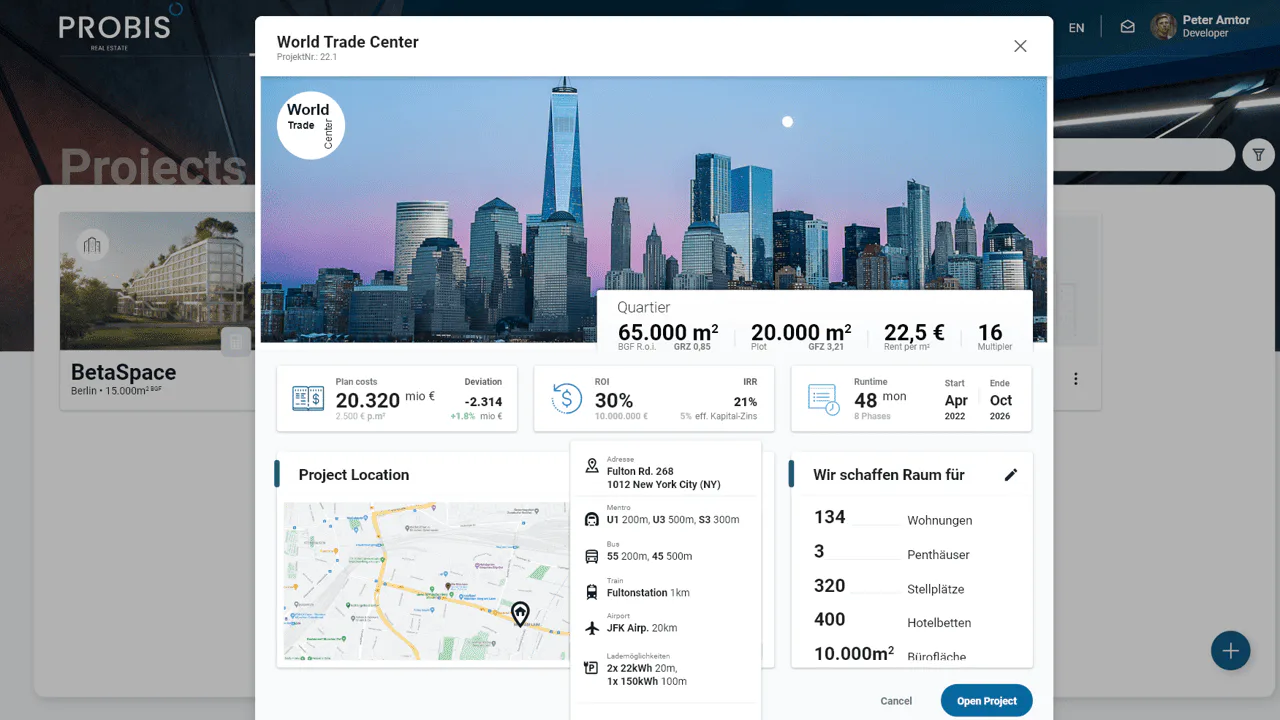Click the 134 Wohnungen row
The width and height of the screenshot is (1280, 720).
coord(893,518)
